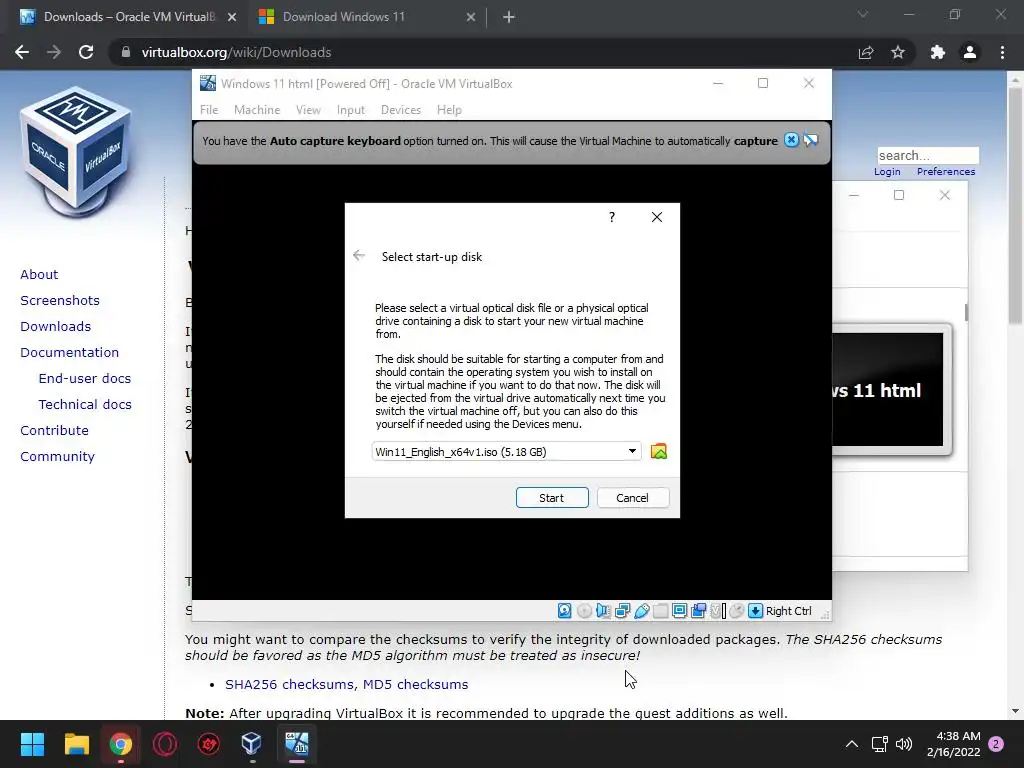
Task: Open the Chrome extensions puzzle icon
Action: pos(938,52)
